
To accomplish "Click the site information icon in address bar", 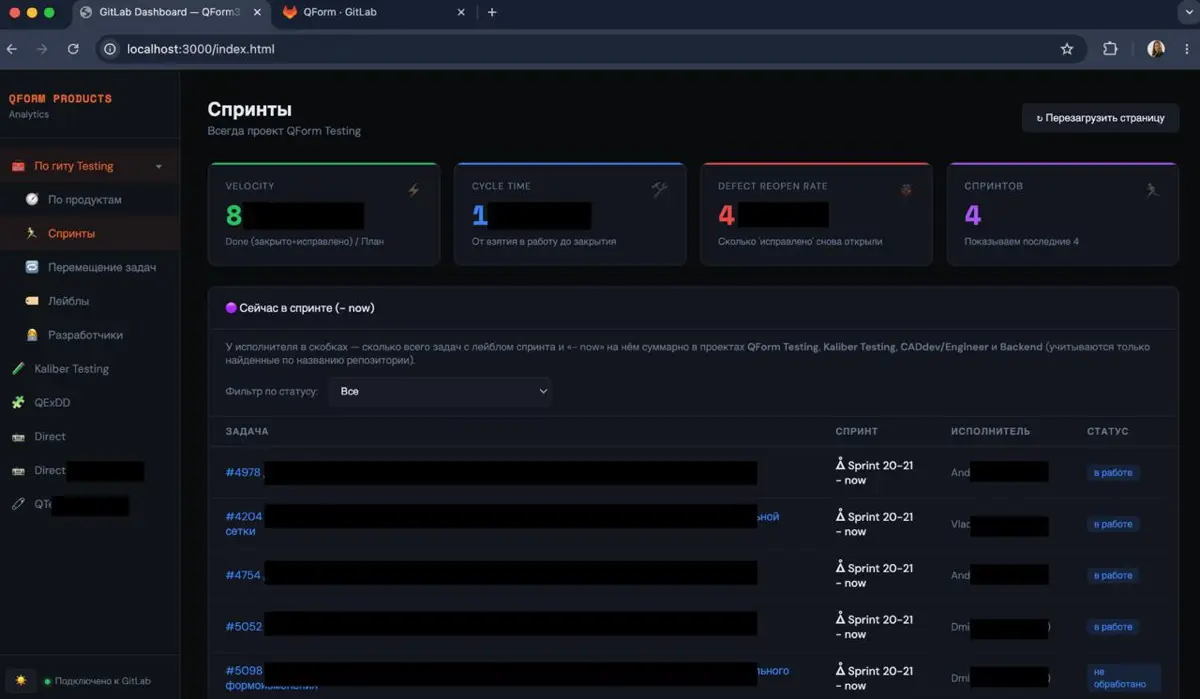I will [x=110, y=49].
